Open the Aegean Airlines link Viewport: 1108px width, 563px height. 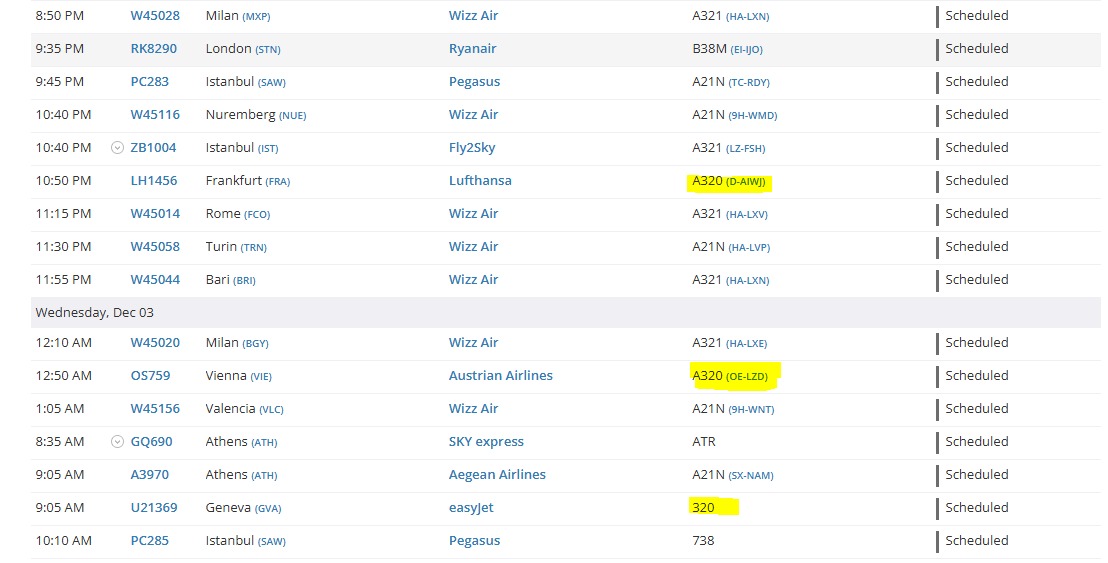tap(497, 475)
